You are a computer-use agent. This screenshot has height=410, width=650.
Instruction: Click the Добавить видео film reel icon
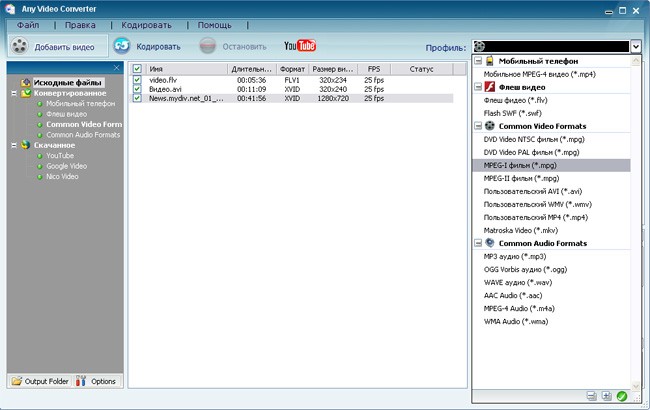click(x=20, y=46)
